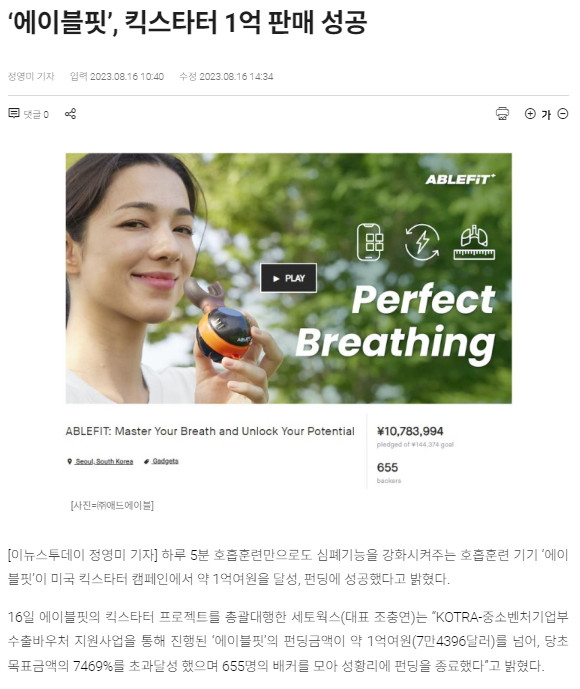The width and height of the screenshot is (580, 689).
Task: Play the ABLEFIT video
Action: [288, 278]
